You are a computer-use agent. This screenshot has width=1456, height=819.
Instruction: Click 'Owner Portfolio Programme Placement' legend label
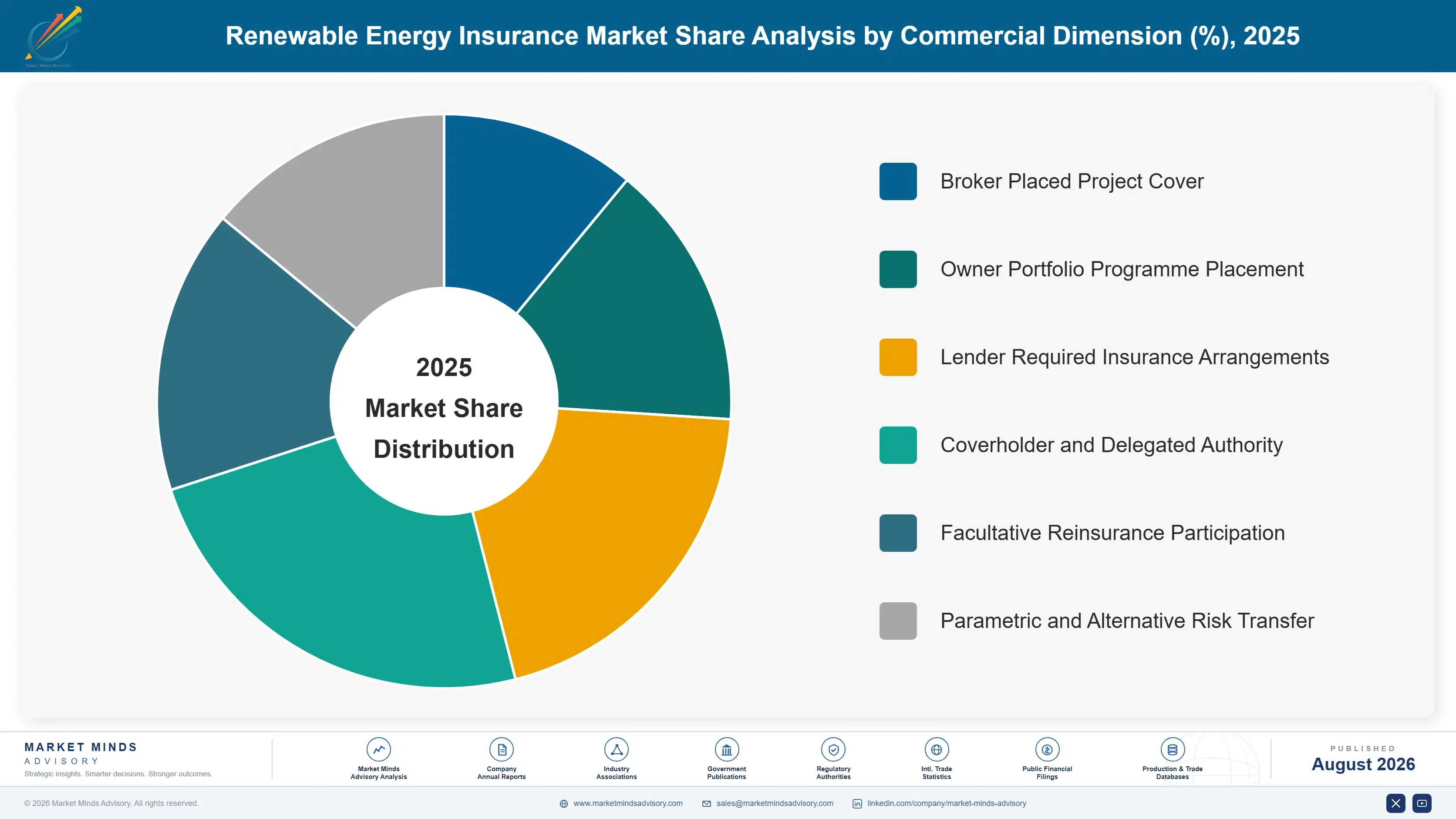click(1122, 269)
